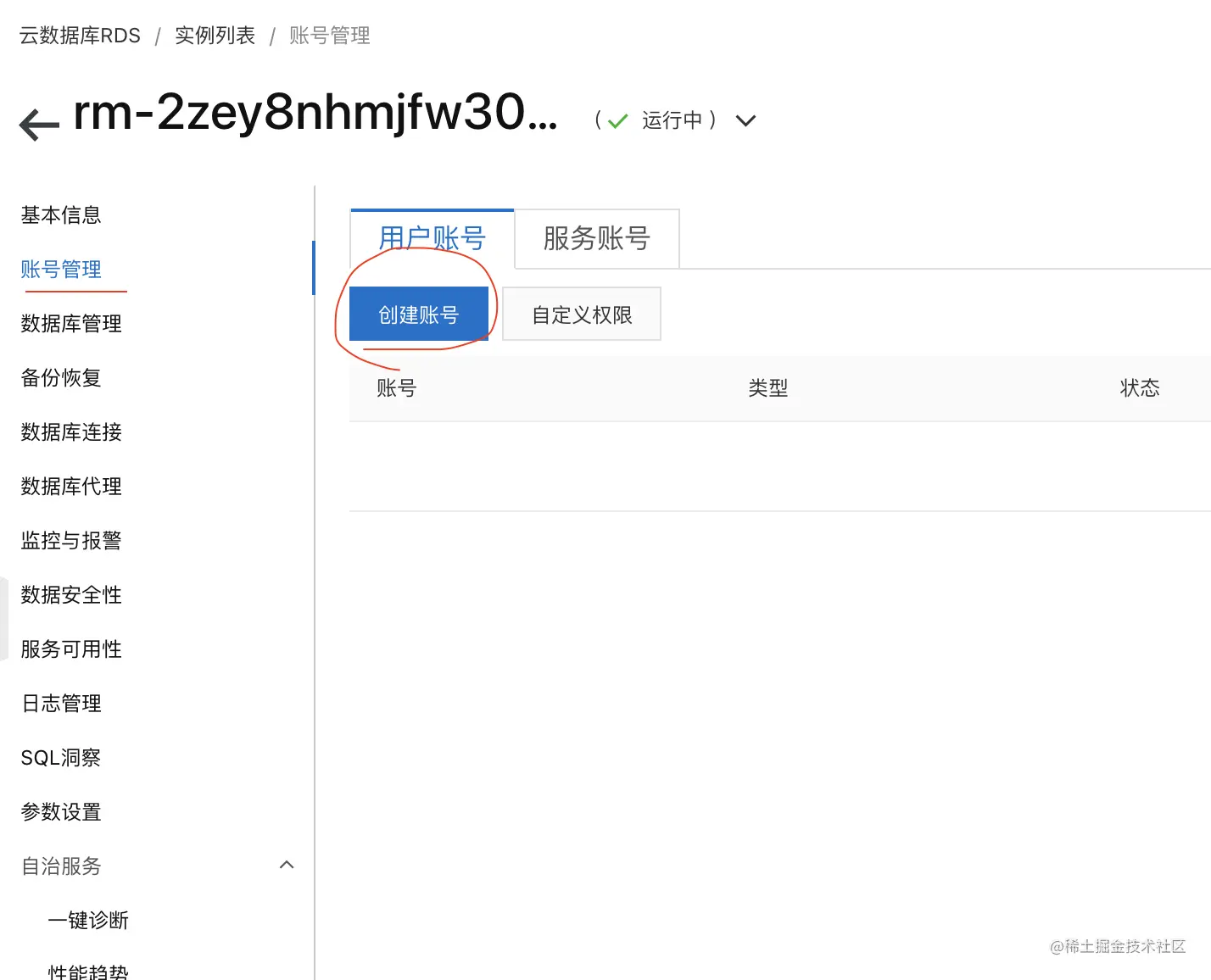The height and width of the screenshot is (980, 1211).
Task: Collapse the 自治服务 menu section
Action: coord(287,865)
